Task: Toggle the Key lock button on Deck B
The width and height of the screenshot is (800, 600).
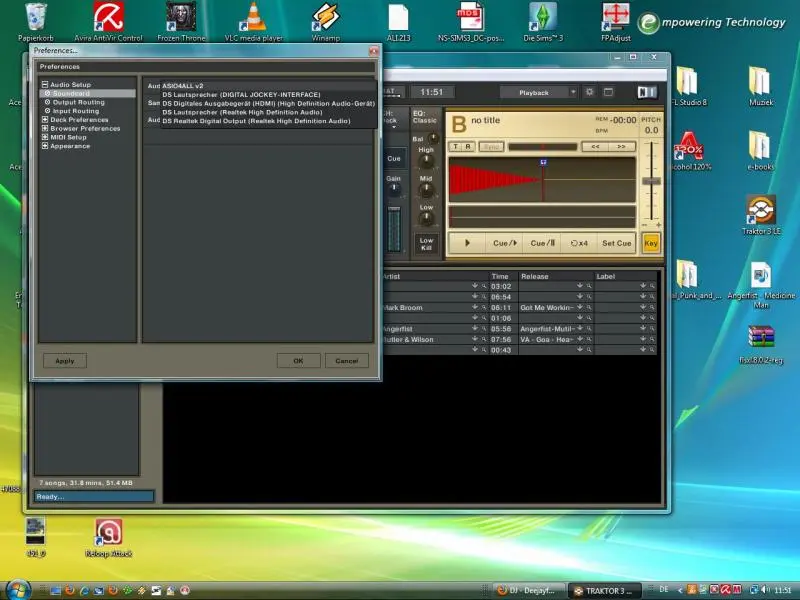Action: coord(651,243)
